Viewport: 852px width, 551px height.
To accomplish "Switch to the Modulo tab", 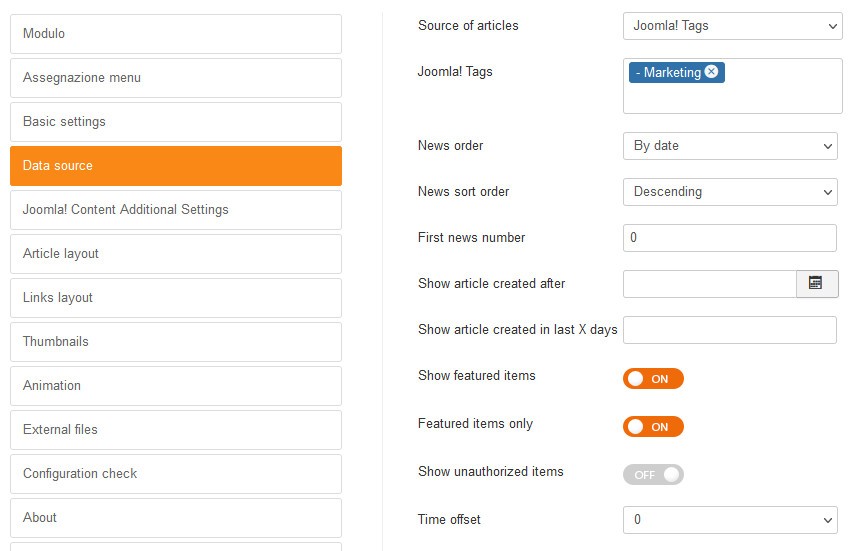I will point(176,34).
